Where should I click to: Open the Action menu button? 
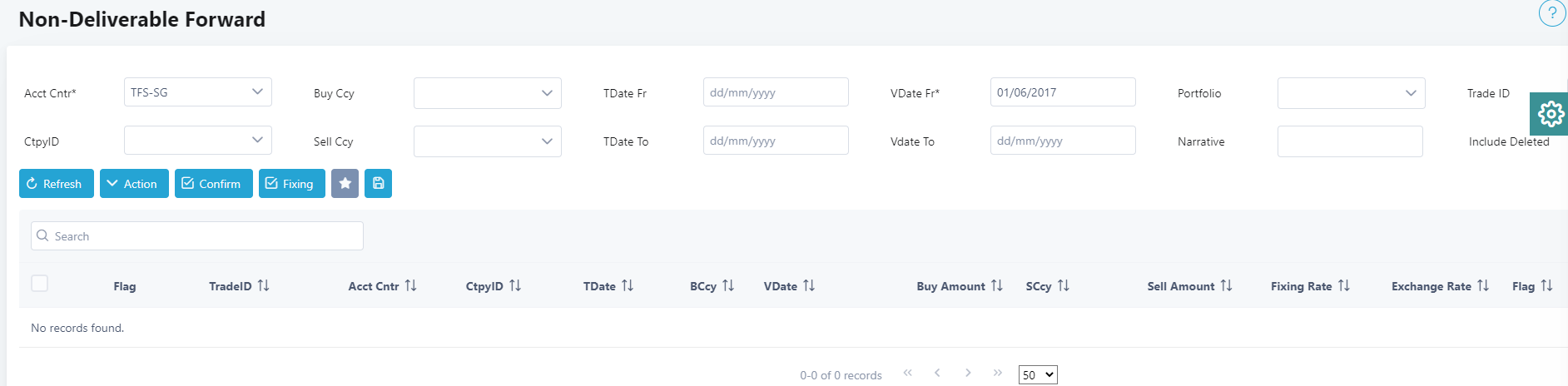(134, 184)
